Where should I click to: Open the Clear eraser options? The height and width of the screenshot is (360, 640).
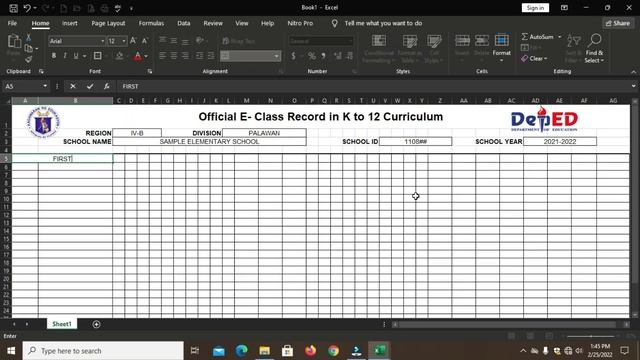click(x=534, y=59)
